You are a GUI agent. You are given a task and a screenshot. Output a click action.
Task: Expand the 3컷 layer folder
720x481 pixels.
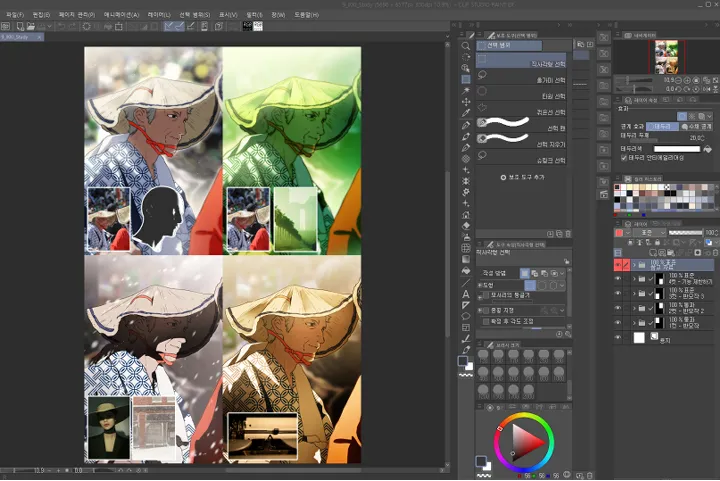point(634,293)
